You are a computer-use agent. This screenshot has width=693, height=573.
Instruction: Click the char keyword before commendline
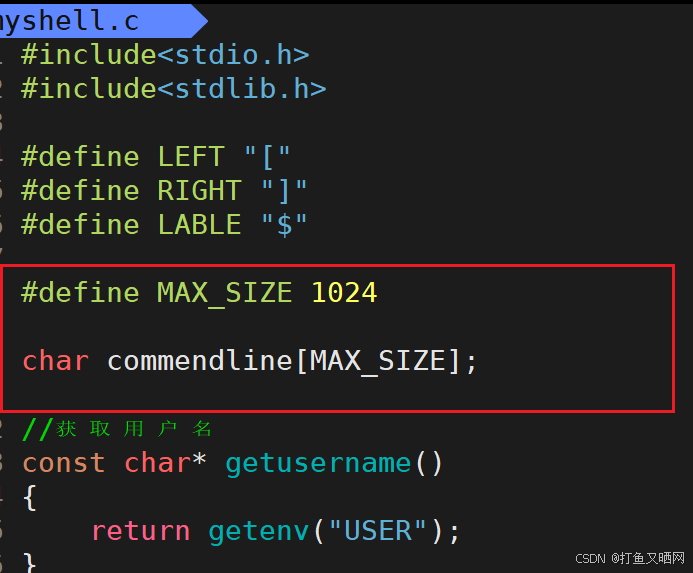(x=56, y=361)
